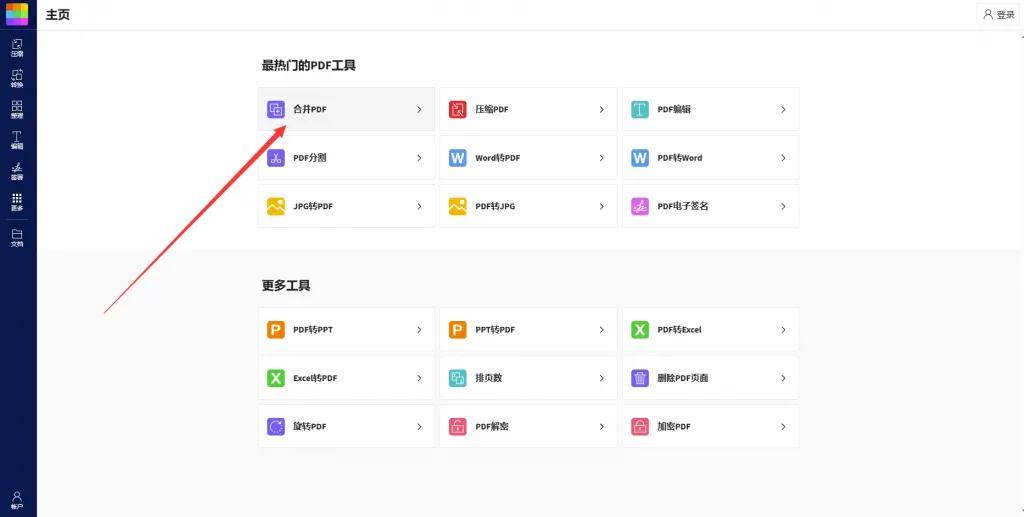This screenshot has height=517, width=1024.
Task: Show 更多 tools in sidebar
Action: click(x=17, y=202)
